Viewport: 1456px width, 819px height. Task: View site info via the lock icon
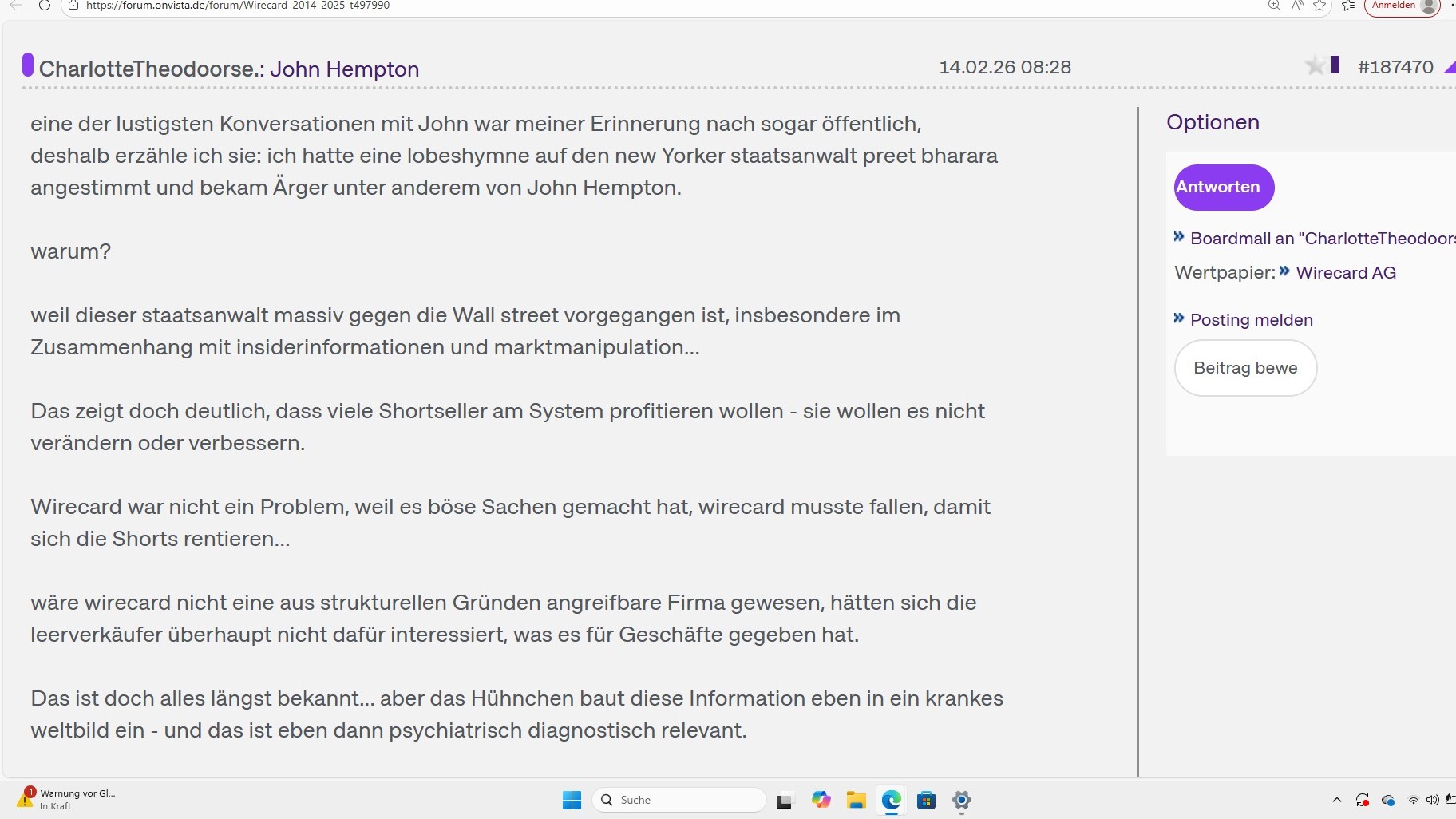[73, 6]
